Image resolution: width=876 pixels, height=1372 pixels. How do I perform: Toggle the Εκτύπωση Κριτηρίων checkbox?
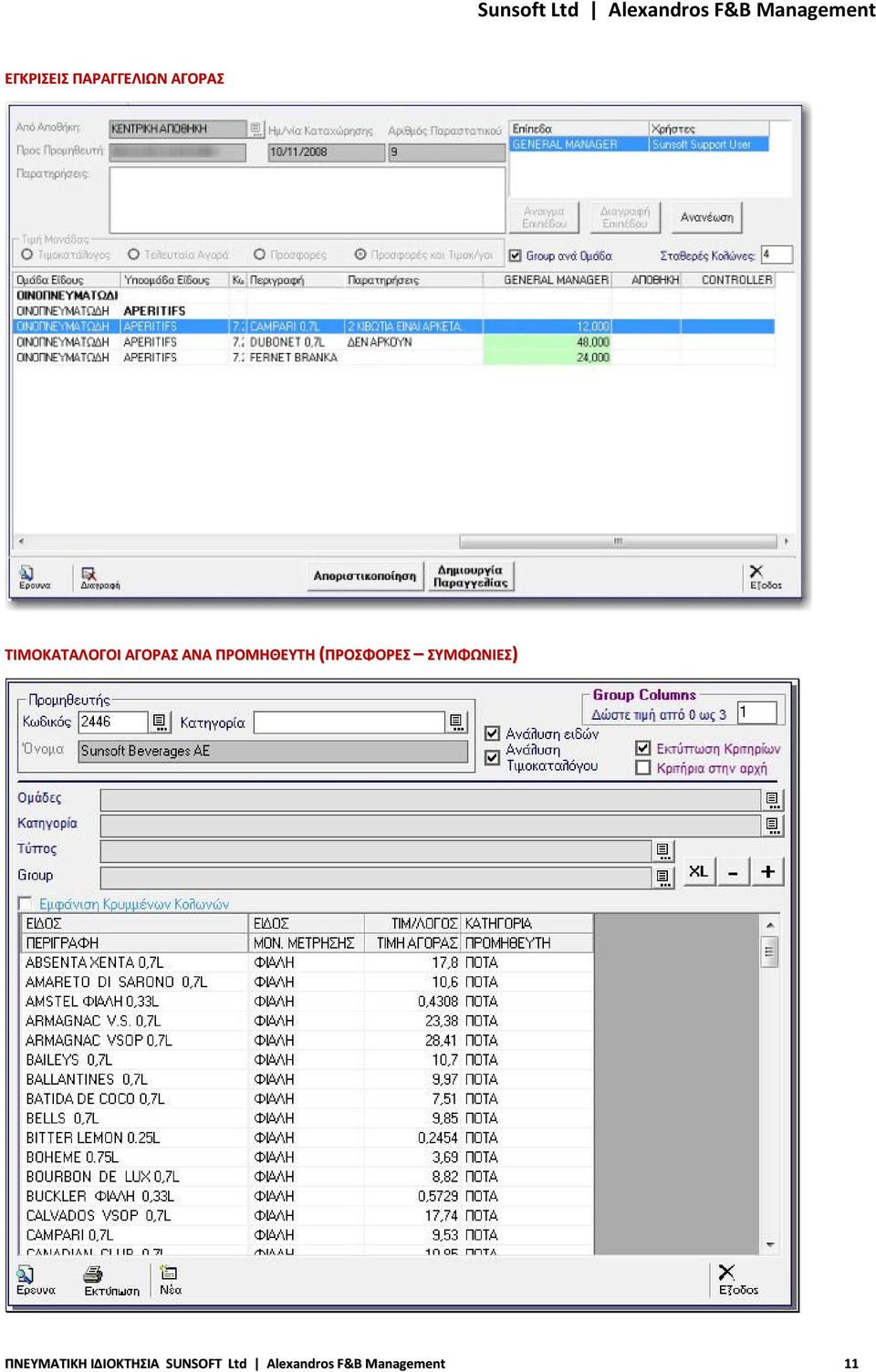tap(643, 748)
